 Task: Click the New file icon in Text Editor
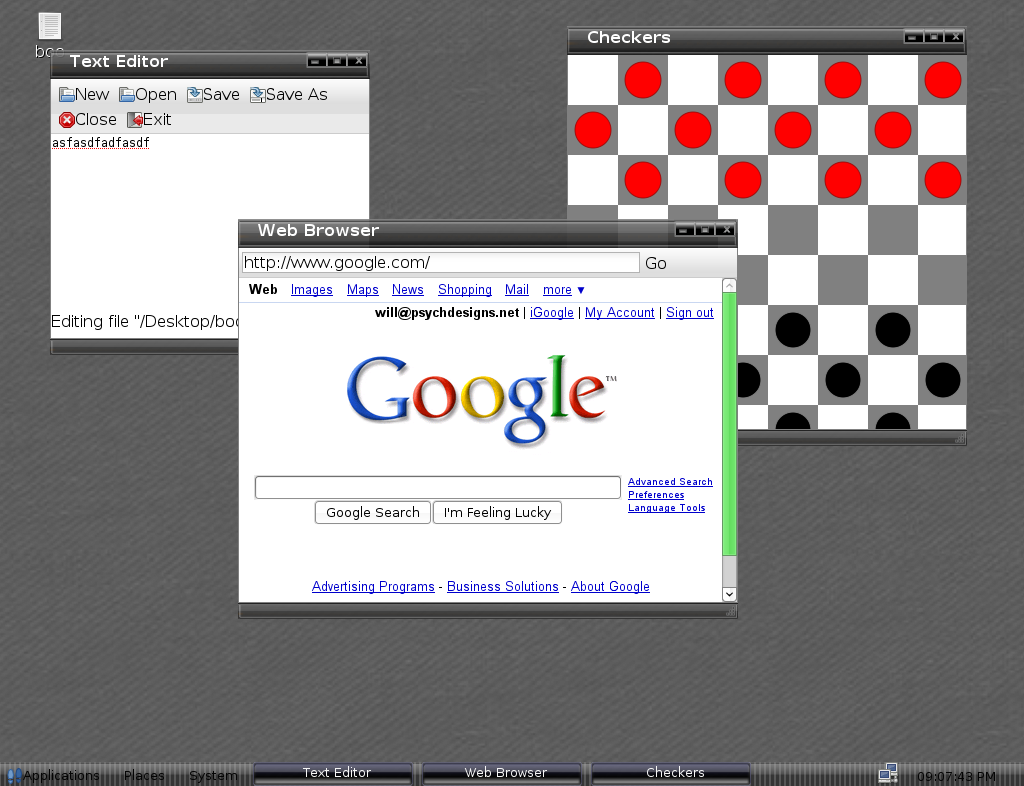[67, 95]
